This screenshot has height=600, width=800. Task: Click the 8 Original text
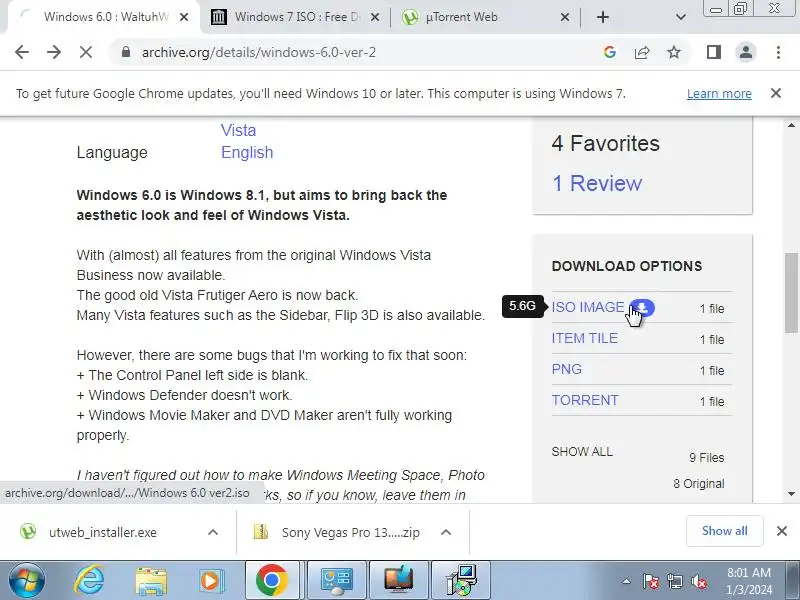point(698,484)
